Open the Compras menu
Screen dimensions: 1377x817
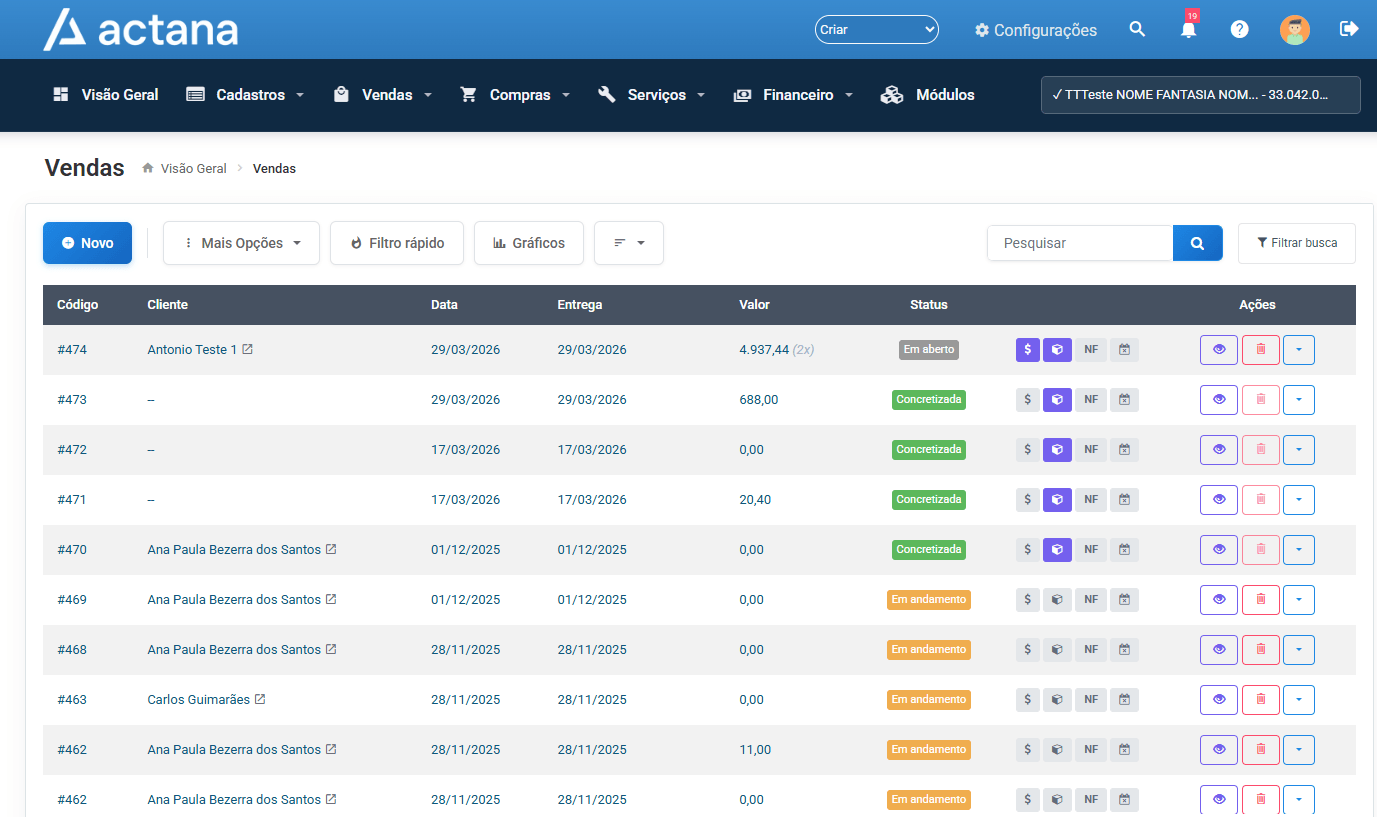(x=515, y=95)
